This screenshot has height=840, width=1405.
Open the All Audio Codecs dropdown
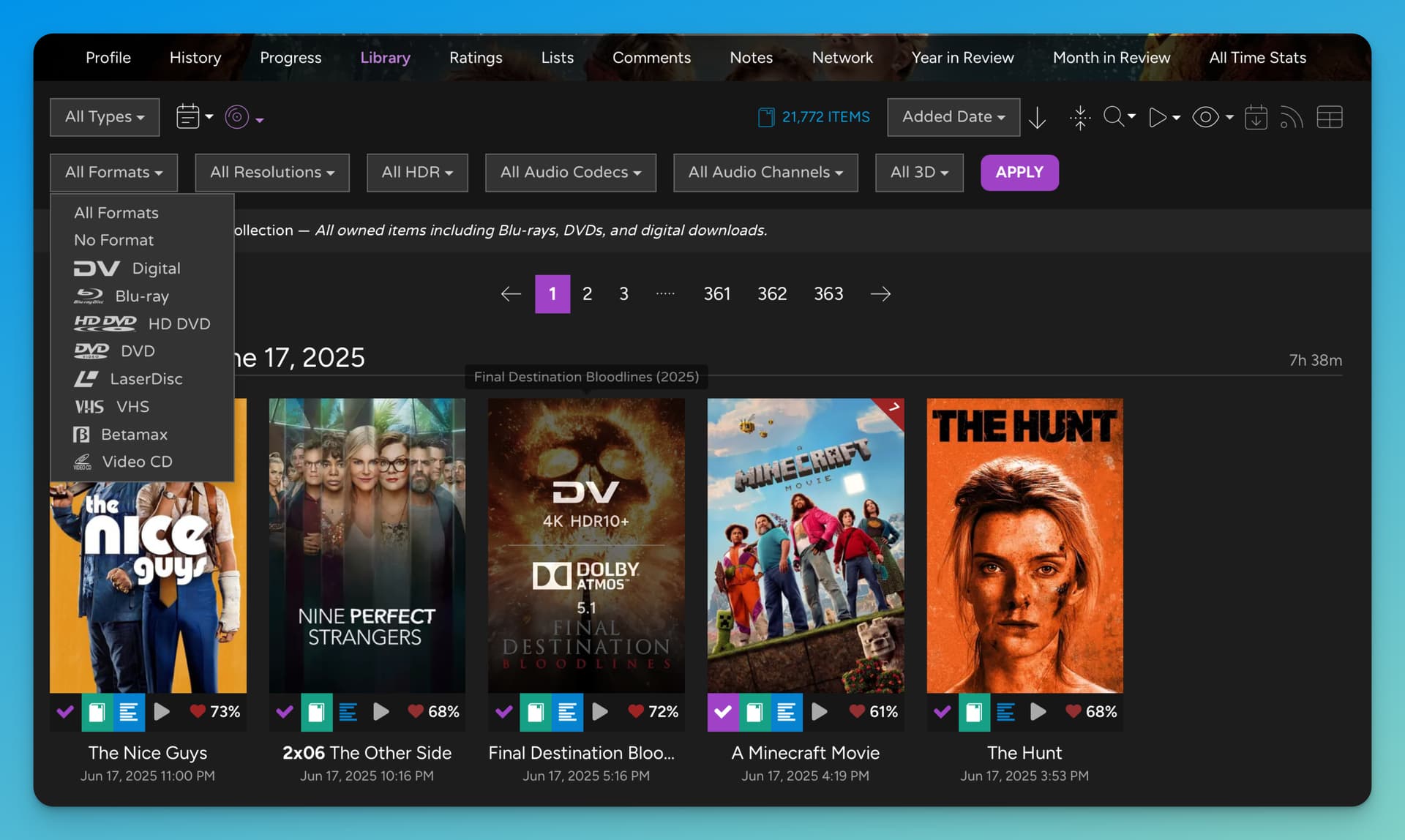pyautogui.click(x=571, y=173)
